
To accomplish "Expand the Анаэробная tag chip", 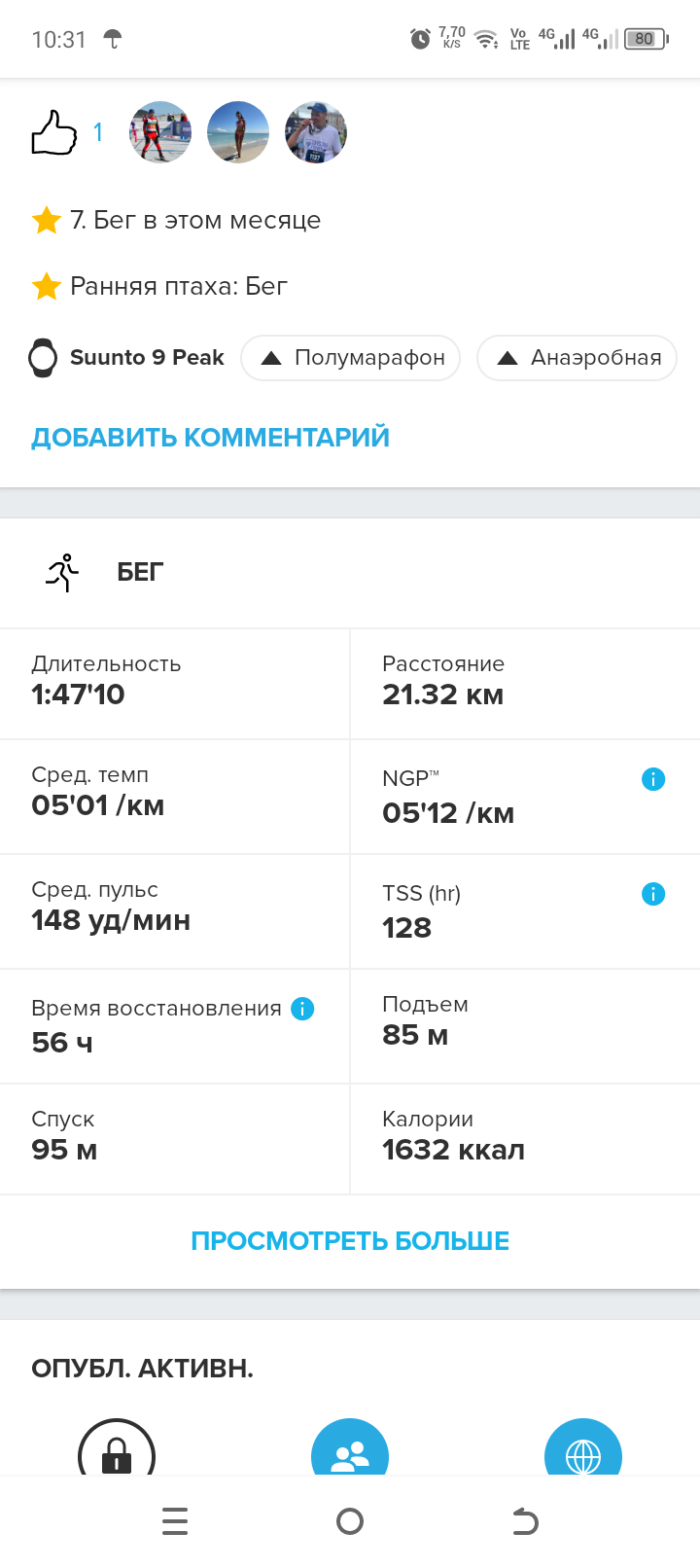I will click(x=577, y=358).
